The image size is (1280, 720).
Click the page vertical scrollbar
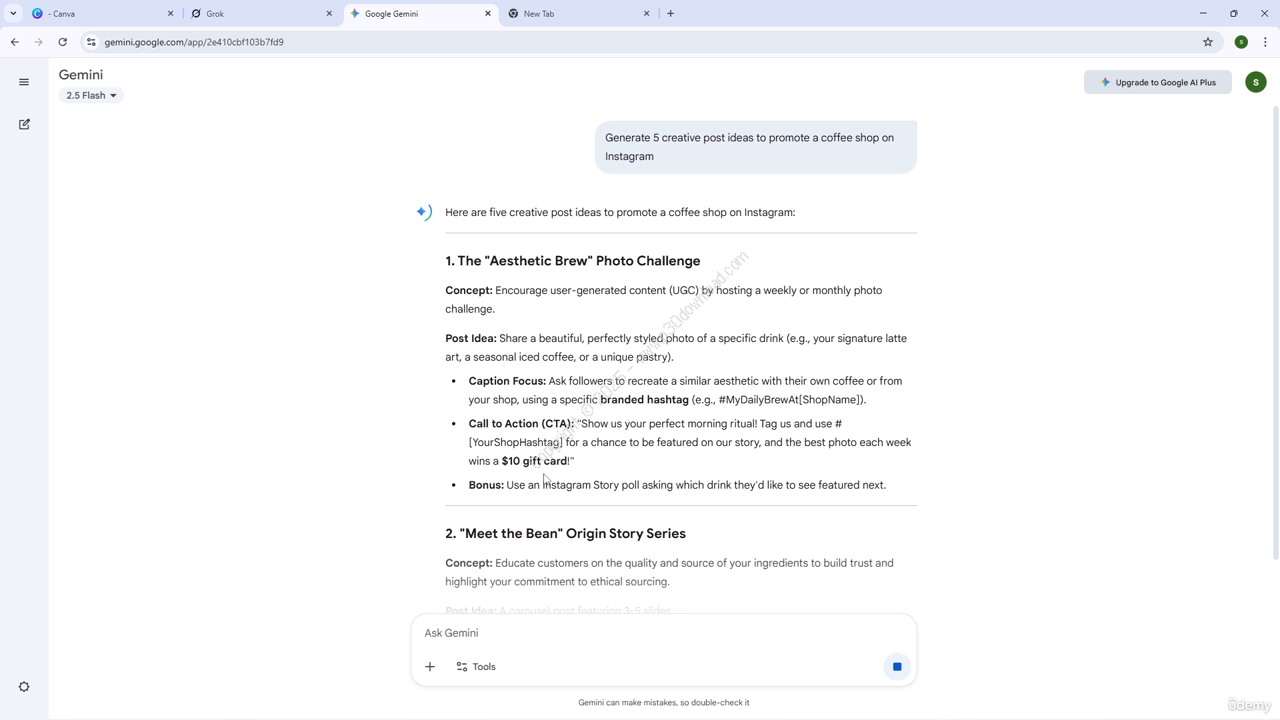coord(1274,330)
